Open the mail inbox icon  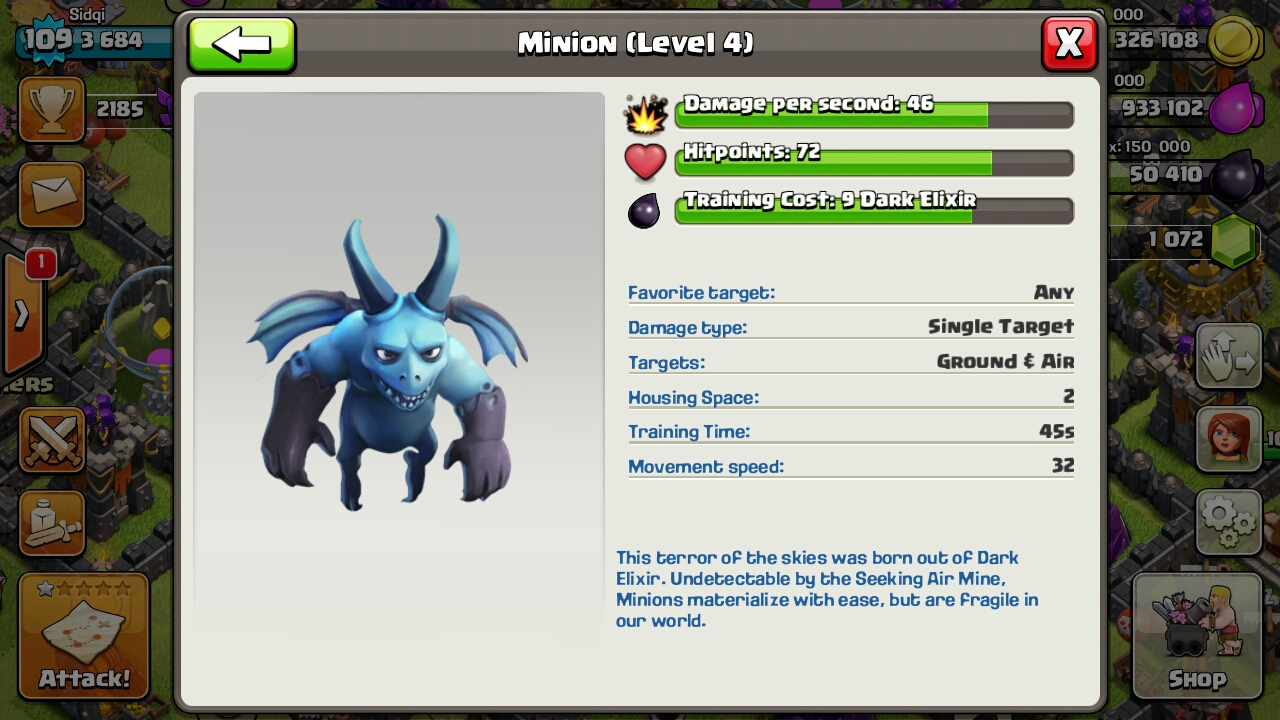52,195
